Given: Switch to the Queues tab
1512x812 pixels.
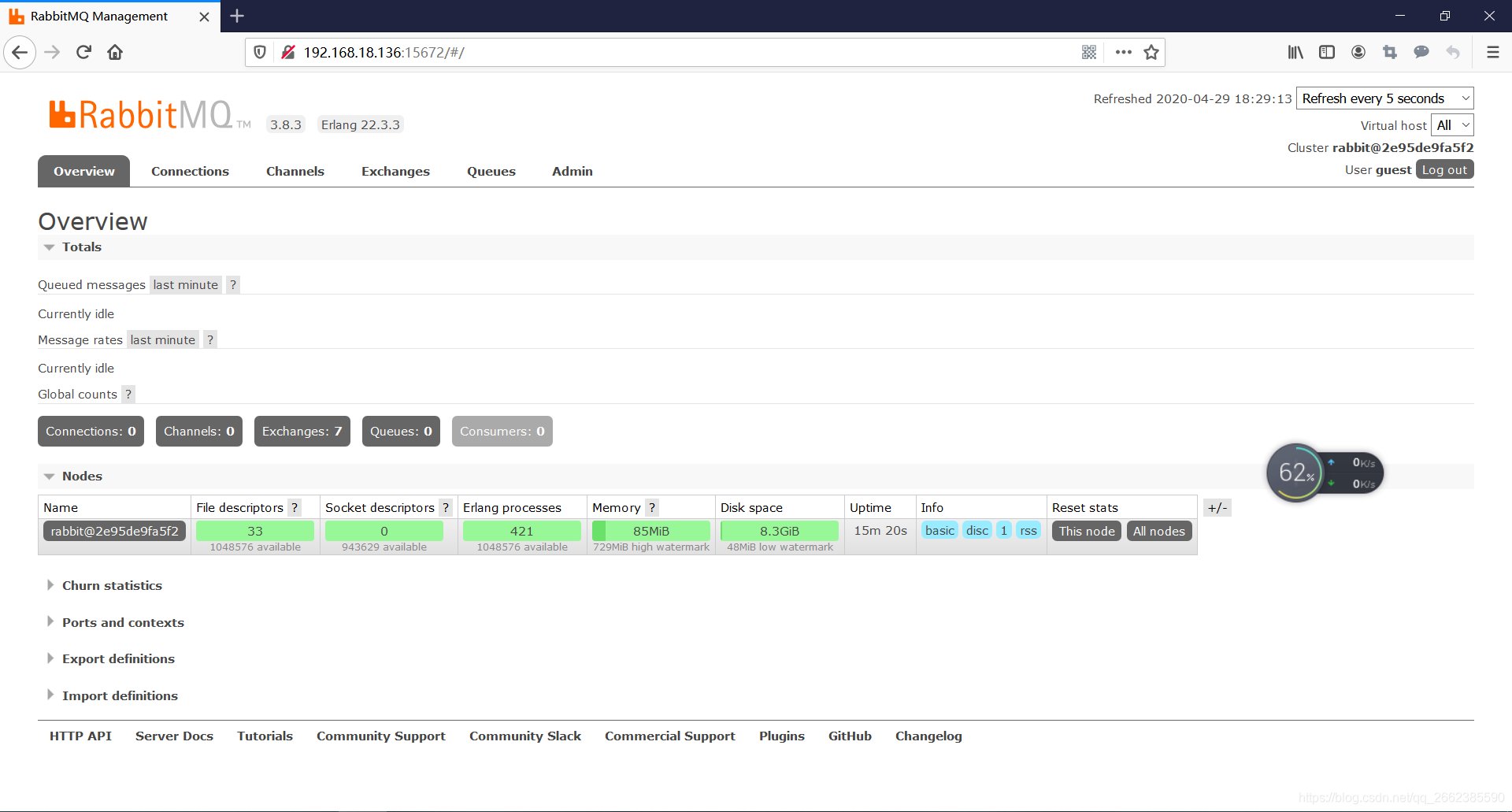Looking at the screenshot, I should point(491,172).
